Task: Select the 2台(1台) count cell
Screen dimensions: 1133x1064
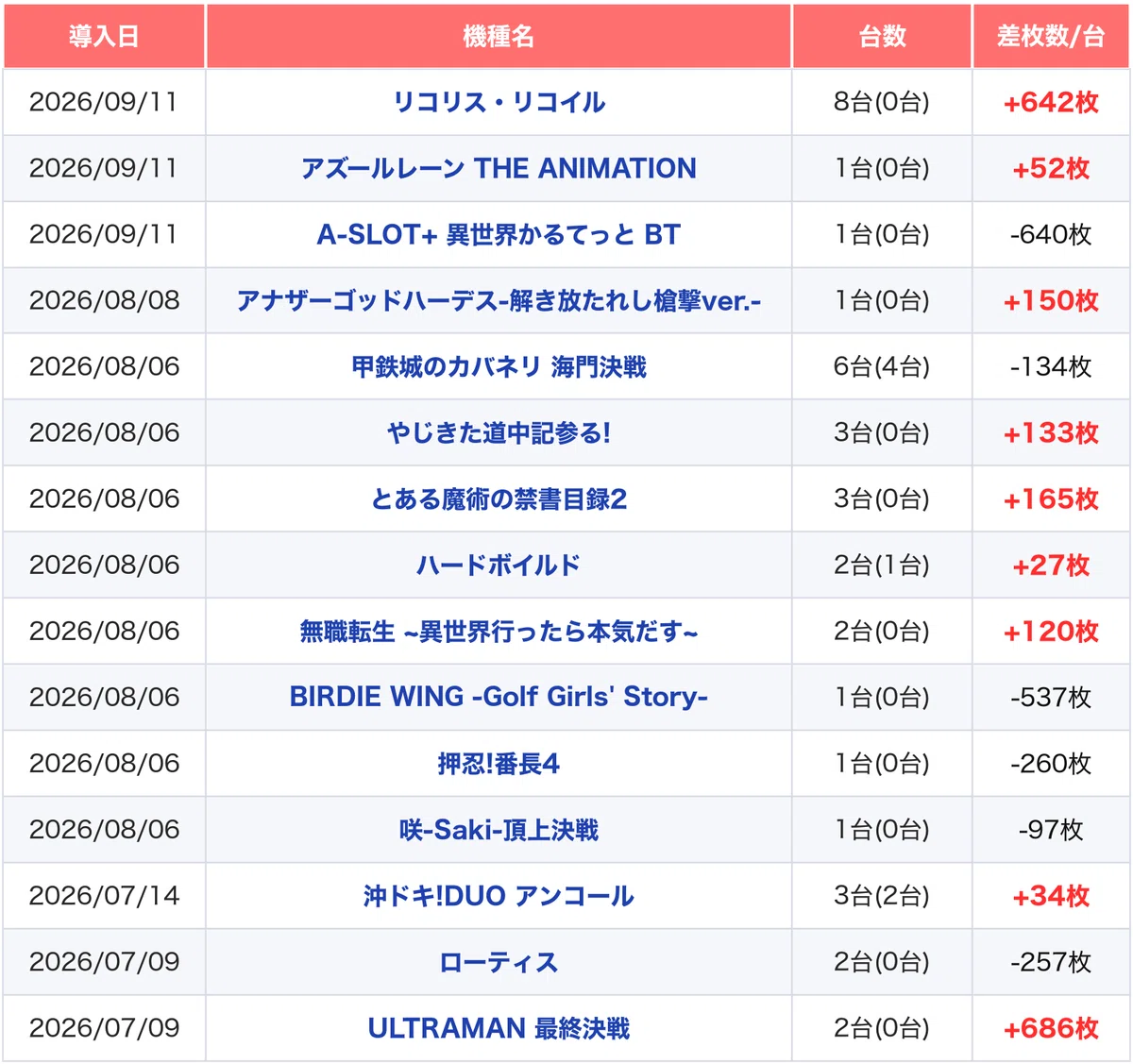Action: pos(882,565)
